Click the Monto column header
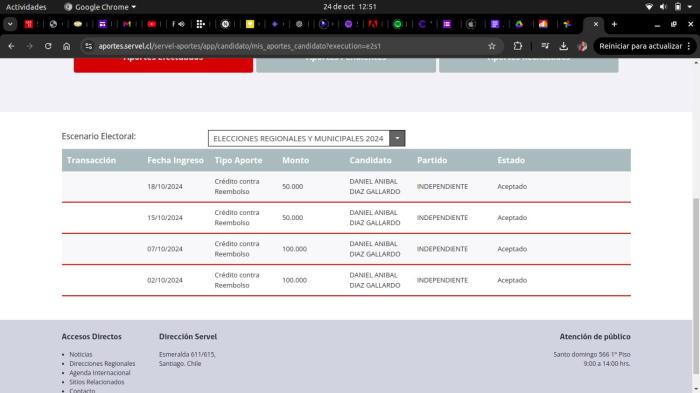This screenshot has height=393, width=700. pos(296,160)
